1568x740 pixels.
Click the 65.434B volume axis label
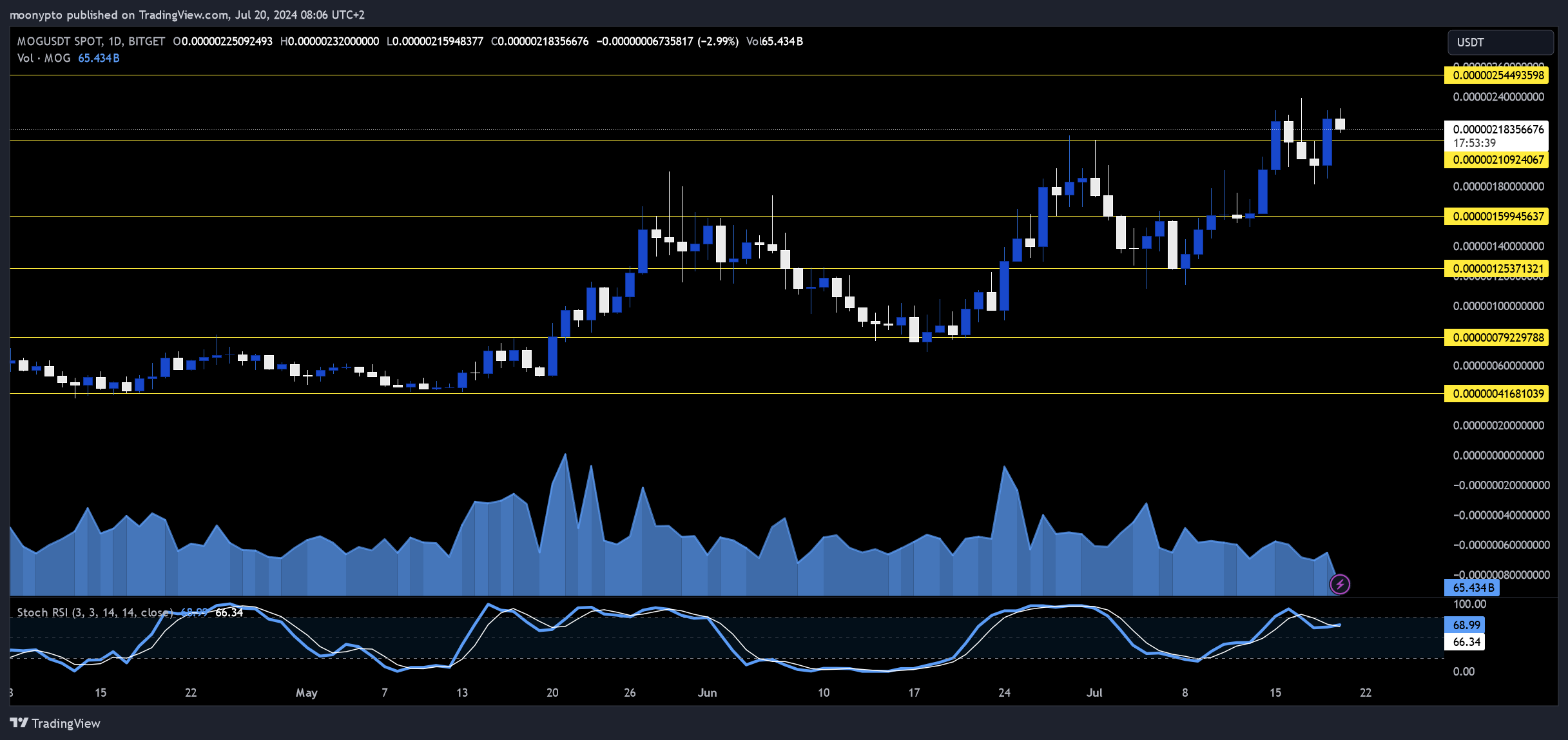[x=1472, y=588]
